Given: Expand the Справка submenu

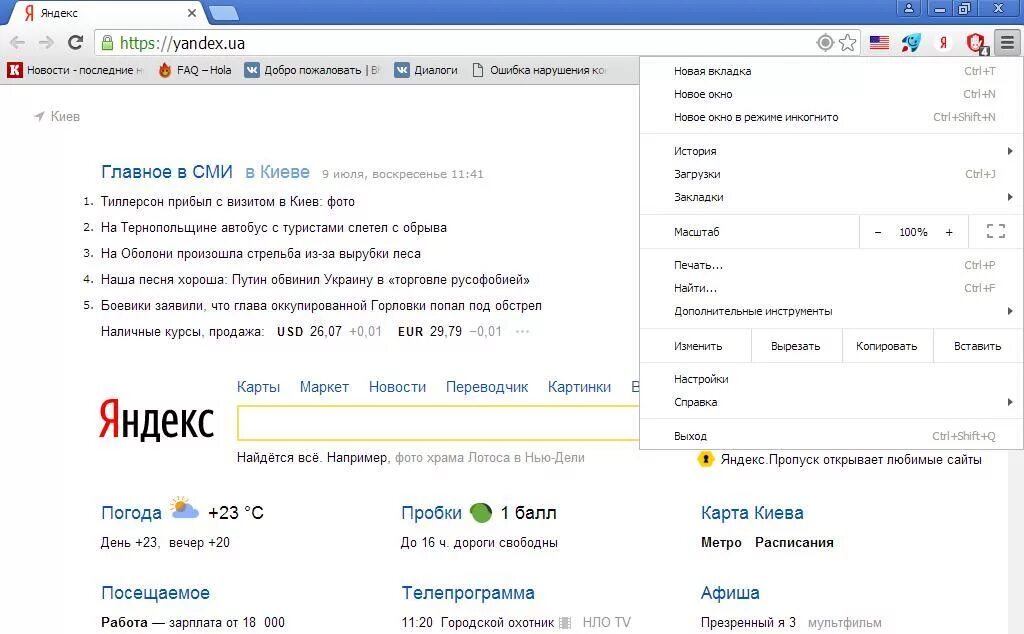Looking at the screenshot, I should (x=831, y=402).
